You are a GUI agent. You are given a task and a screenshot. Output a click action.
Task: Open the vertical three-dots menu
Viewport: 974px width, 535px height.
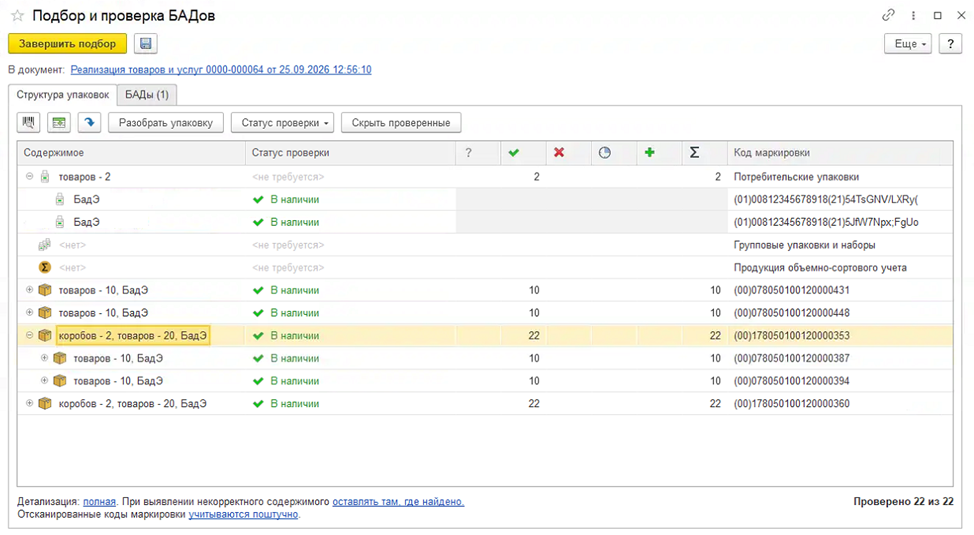tap(913, 16)
